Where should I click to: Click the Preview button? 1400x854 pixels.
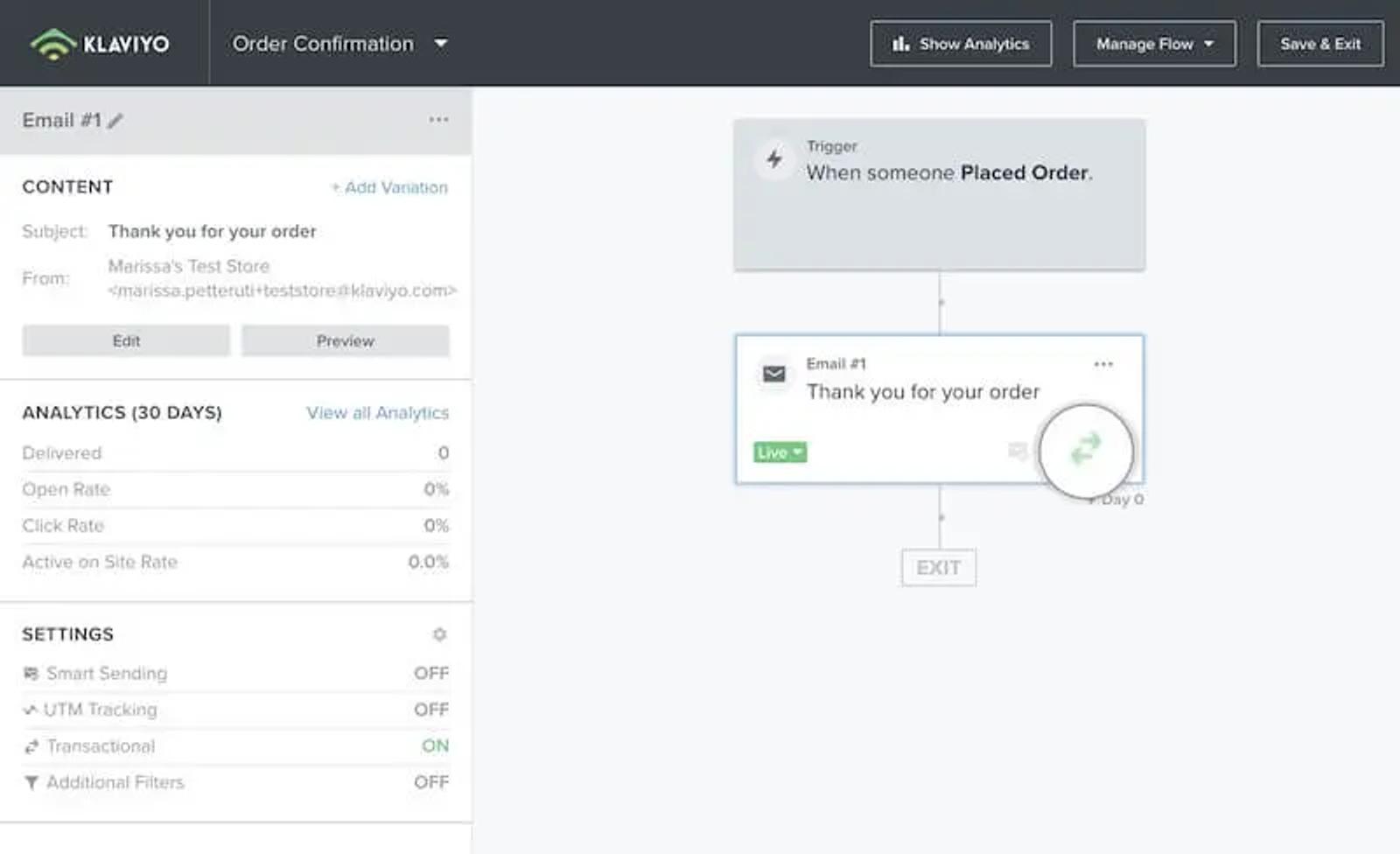pos(346,340)
